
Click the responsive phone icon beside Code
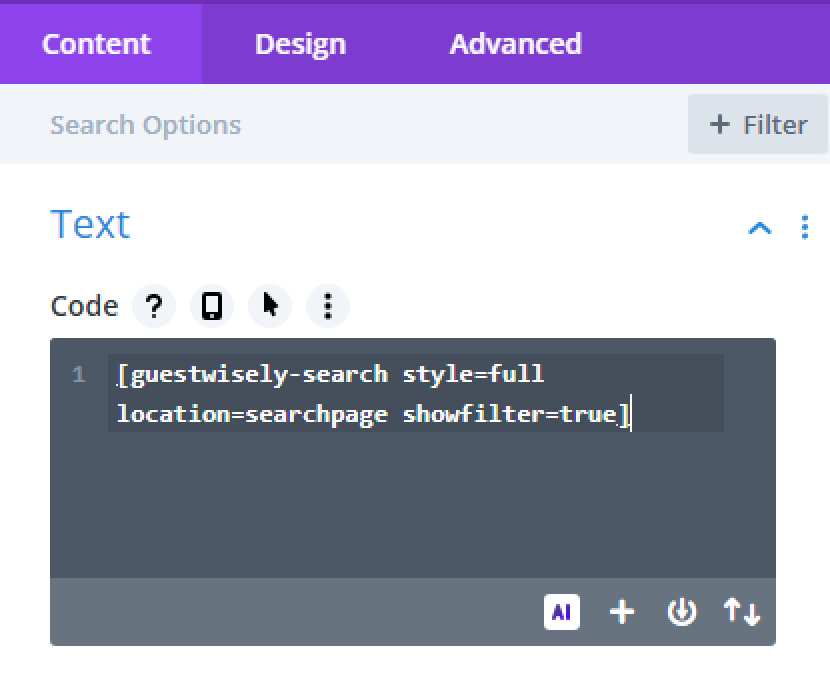coord(211,306)
